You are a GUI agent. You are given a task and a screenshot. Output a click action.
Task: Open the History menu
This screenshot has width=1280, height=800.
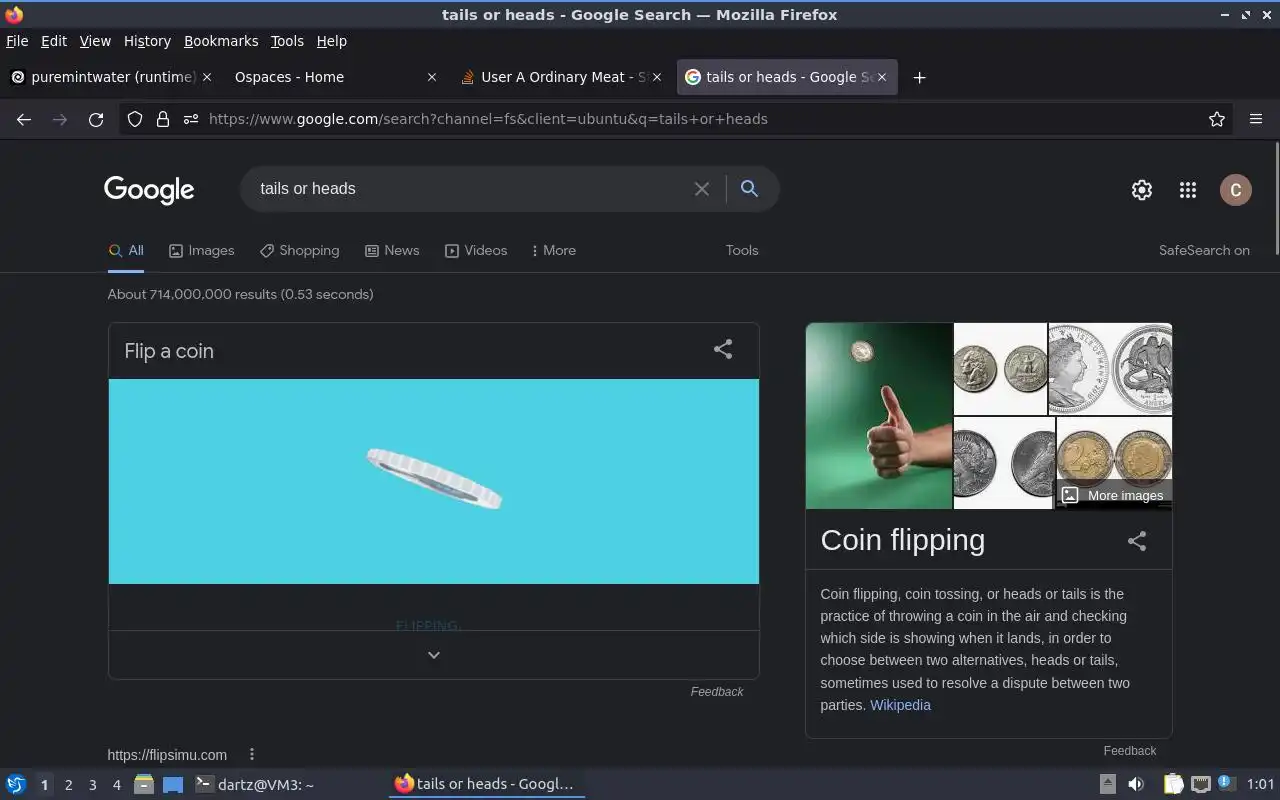[x=147, y=41]
